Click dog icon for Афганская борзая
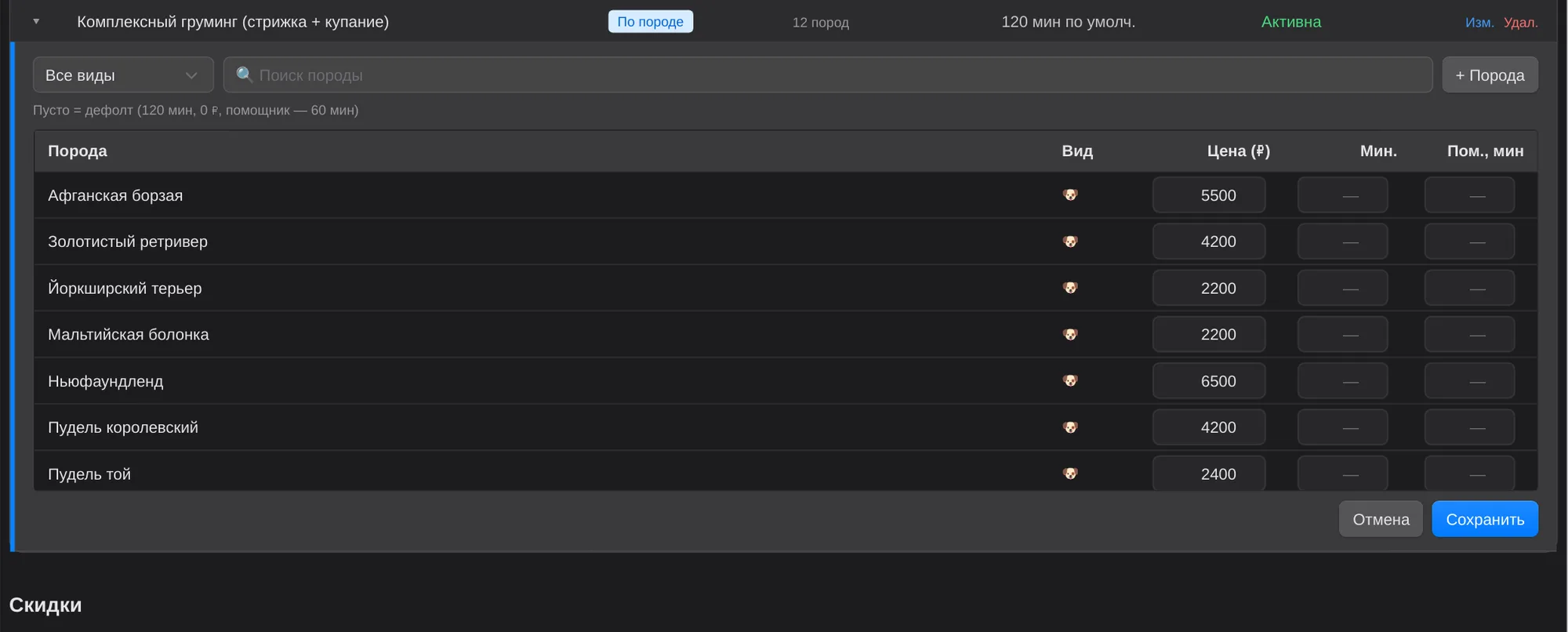The height and width of the screenshot is (632, 1568). point(1070,194)
